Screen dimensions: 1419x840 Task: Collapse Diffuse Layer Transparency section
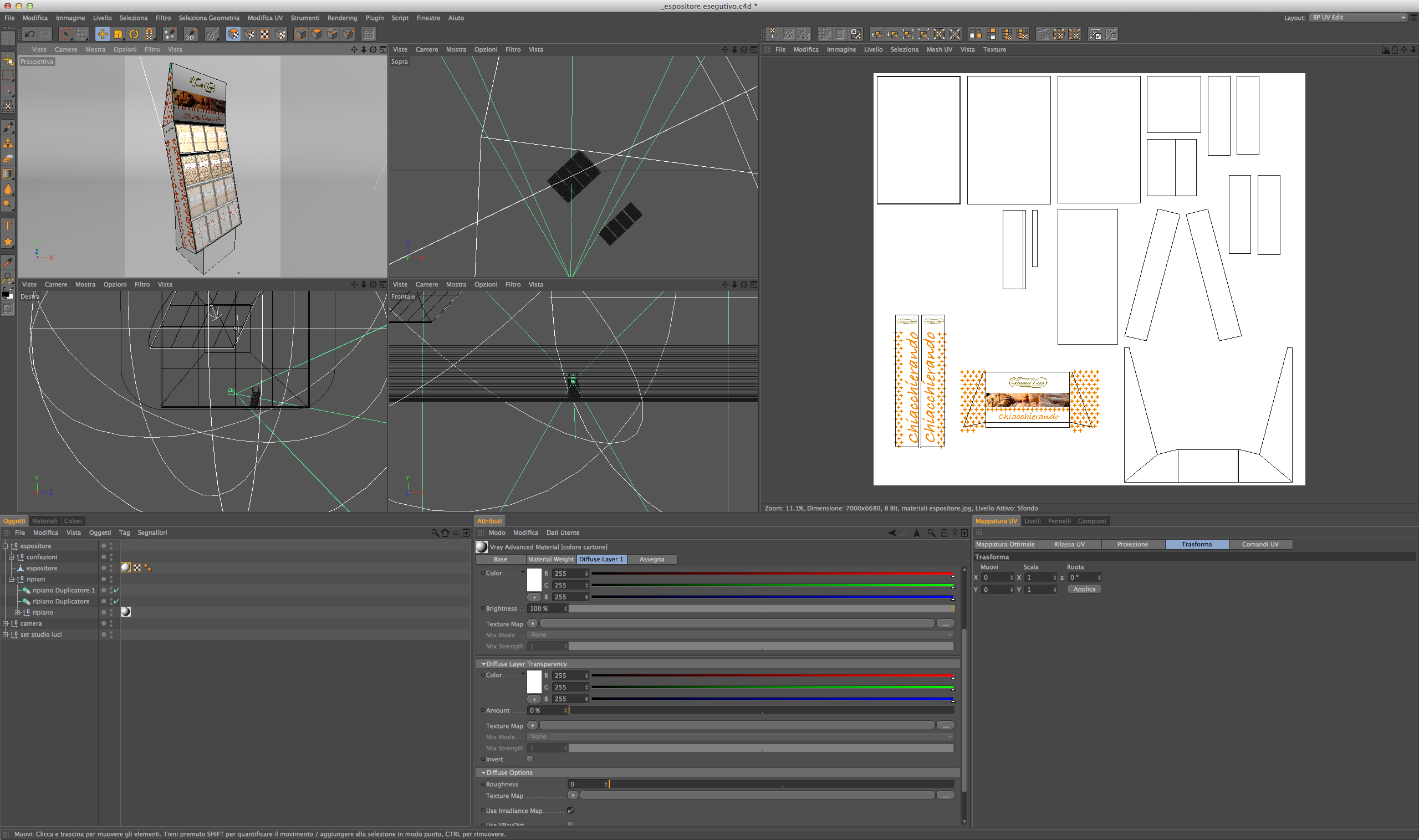483,664
